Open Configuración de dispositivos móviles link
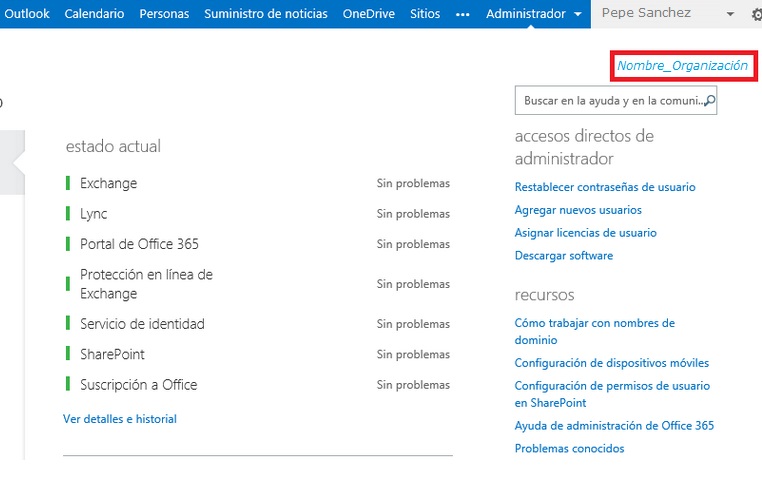 pyautogui.click(x=611, y=363)
